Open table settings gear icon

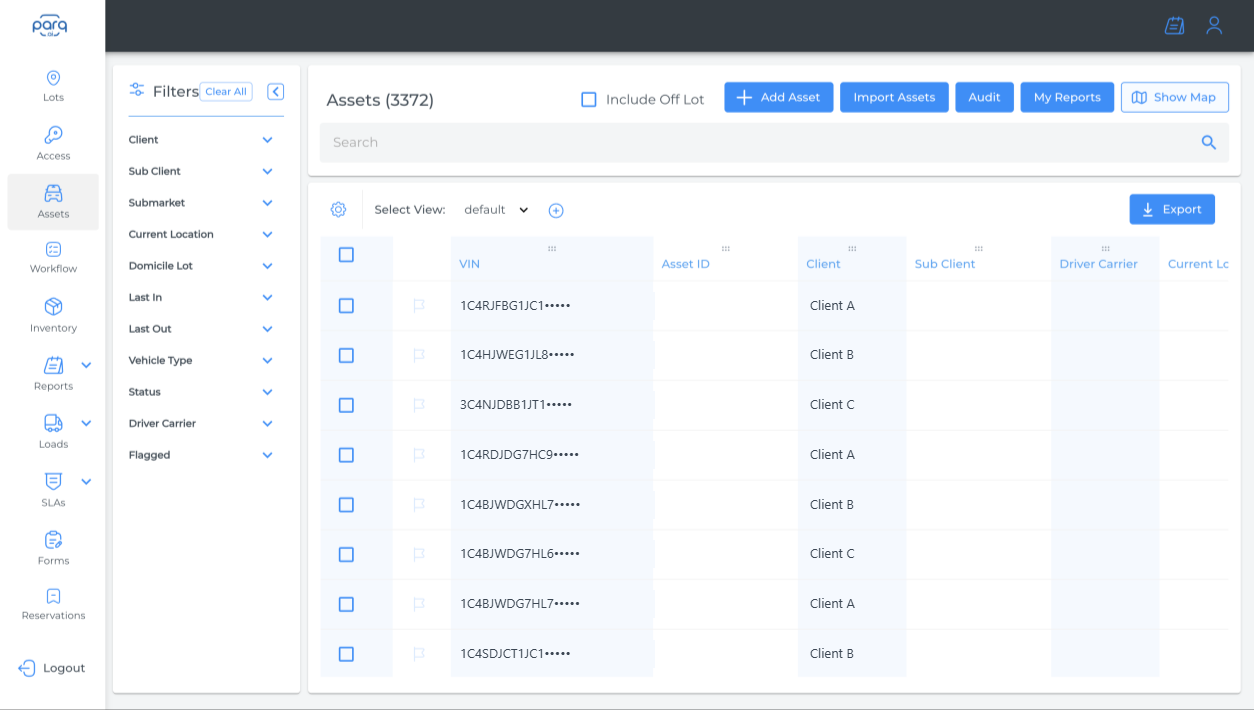tap(338, 210)
